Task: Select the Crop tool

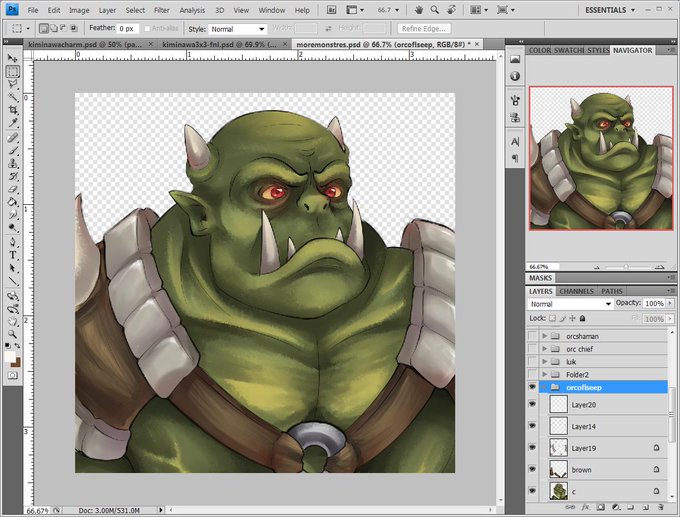Action: click(x=13, y=110)
